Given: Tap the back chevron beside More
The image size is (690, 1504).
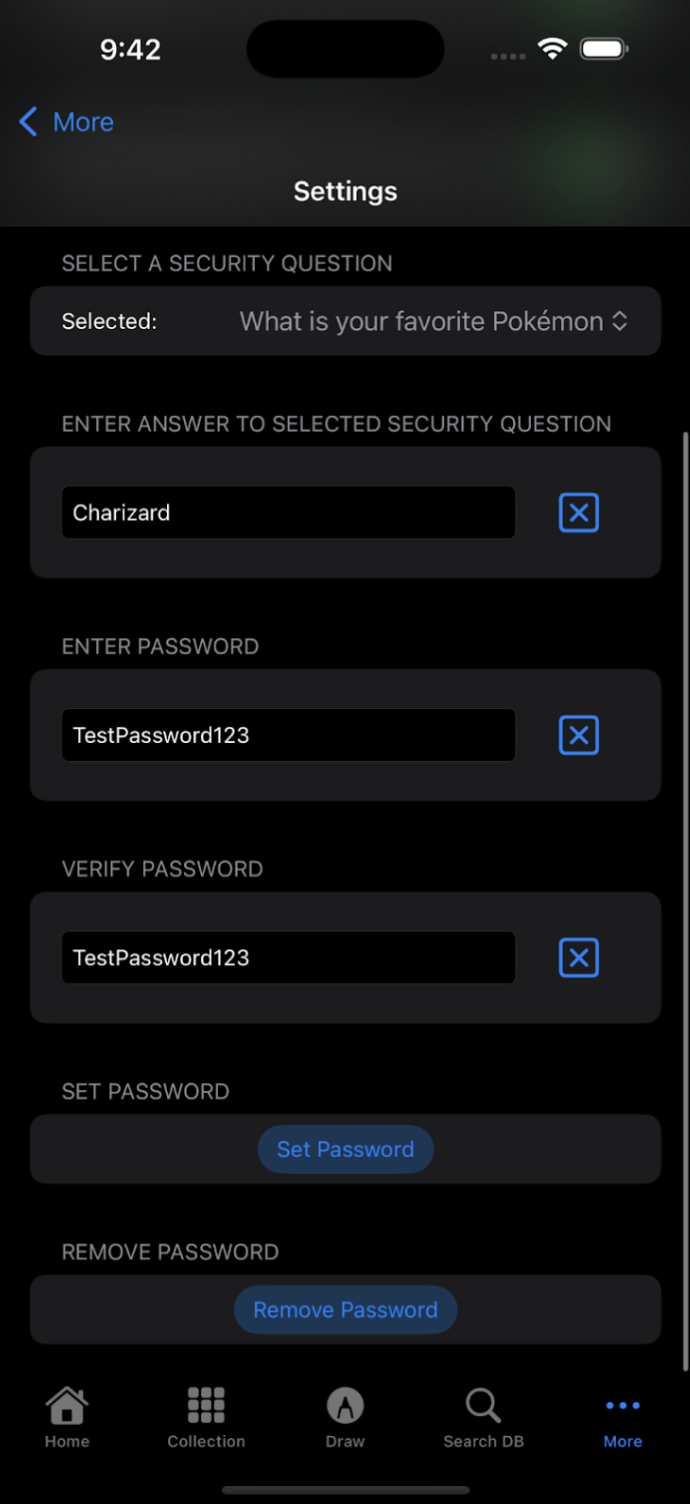Looking at the screenshot, I should coord(28,121).
